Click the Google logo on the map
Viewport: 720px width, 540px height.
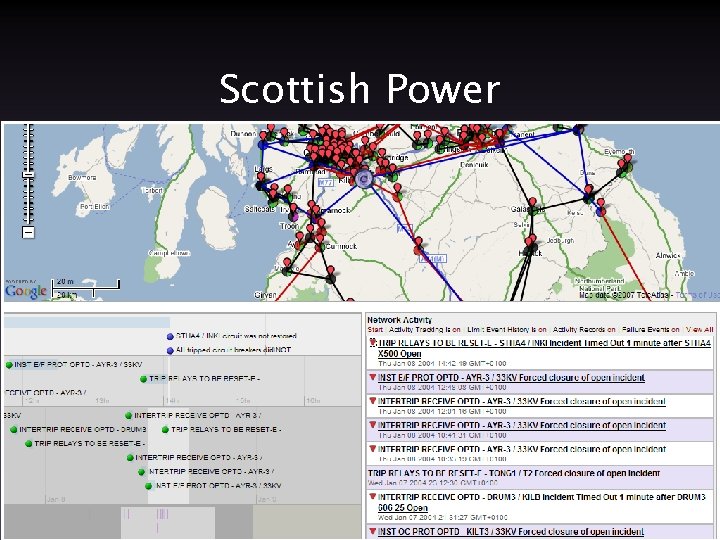click(26, 291)
